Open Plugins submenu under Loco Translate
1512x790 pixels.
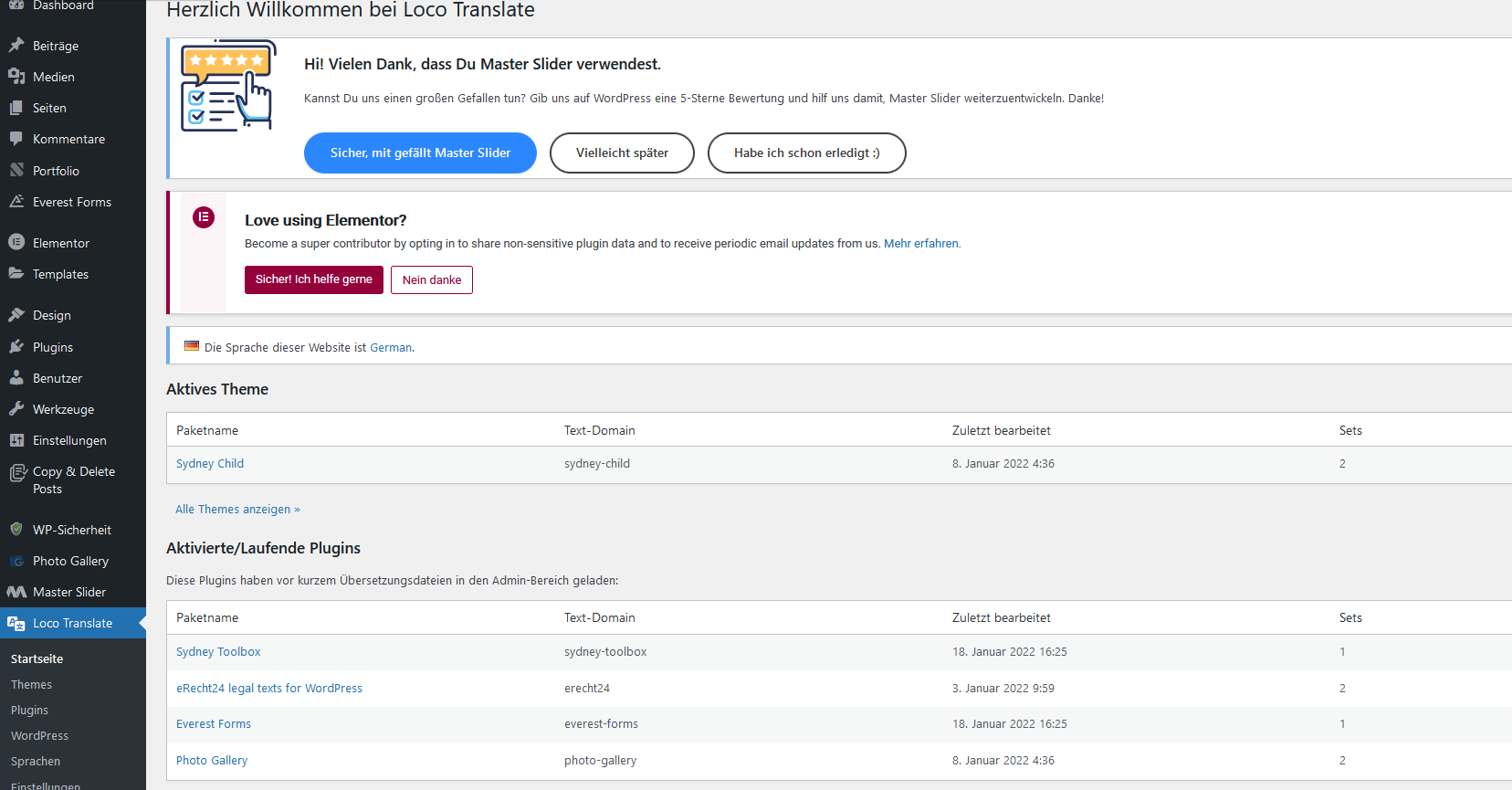point(29,710)
